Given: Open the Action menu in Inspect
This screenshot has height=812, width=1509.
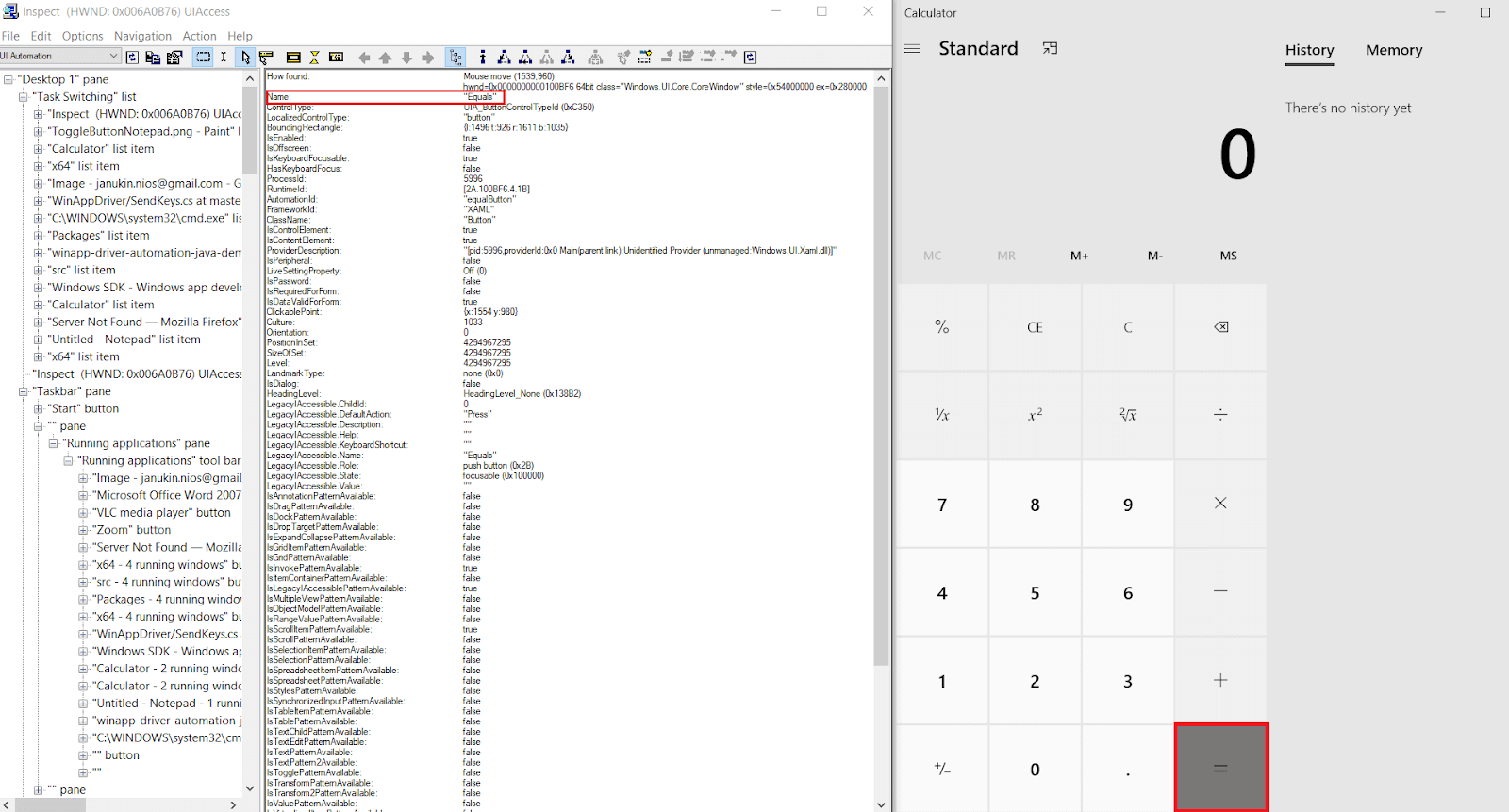Looking at the screenshot, I should point(199,36).
